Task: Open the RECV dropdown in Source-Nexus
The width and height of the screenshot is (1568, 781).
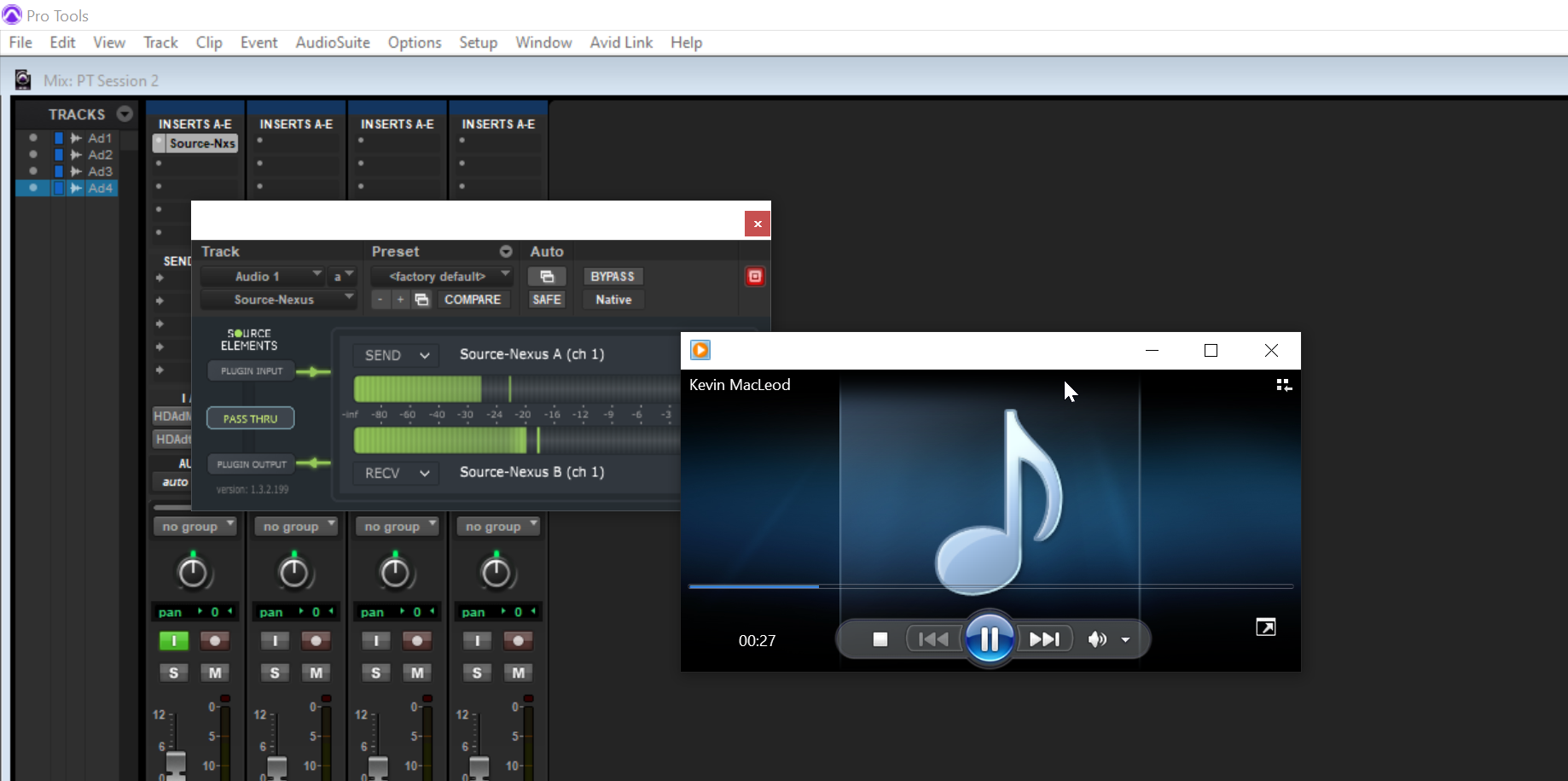Action: pyautogui.click(x=396, y=473)
